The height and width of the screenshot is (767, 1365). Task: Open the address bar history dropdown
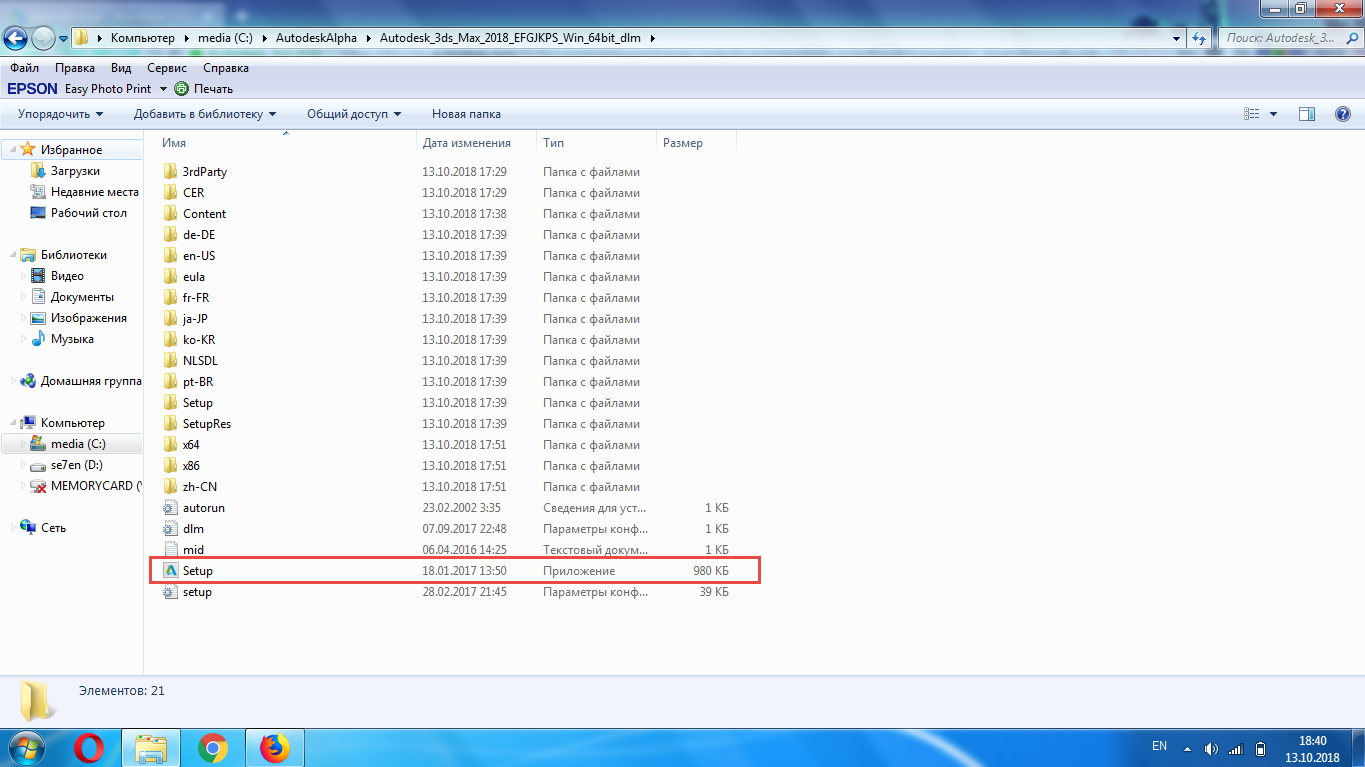[x=1175, y=39]
